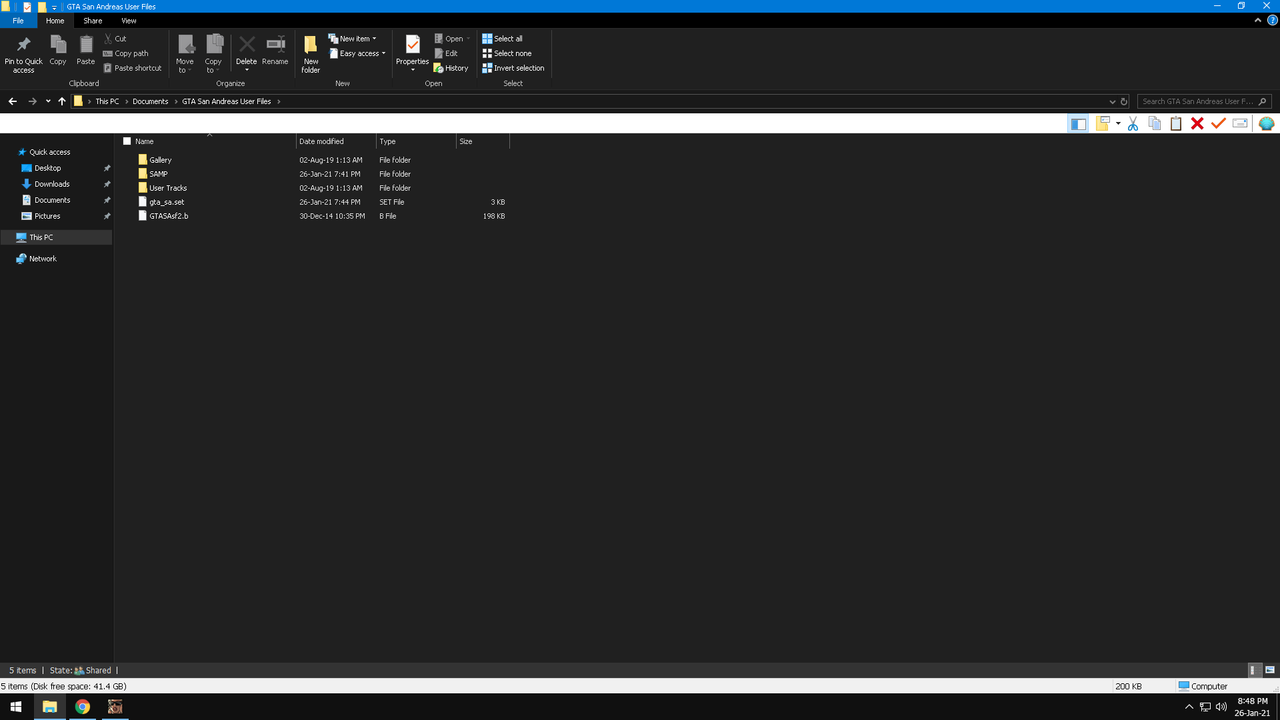This screenshot has height=720, width=1280.
Task: Click Paste shortcut in the ribbon
Action: [x=132, y=68]
